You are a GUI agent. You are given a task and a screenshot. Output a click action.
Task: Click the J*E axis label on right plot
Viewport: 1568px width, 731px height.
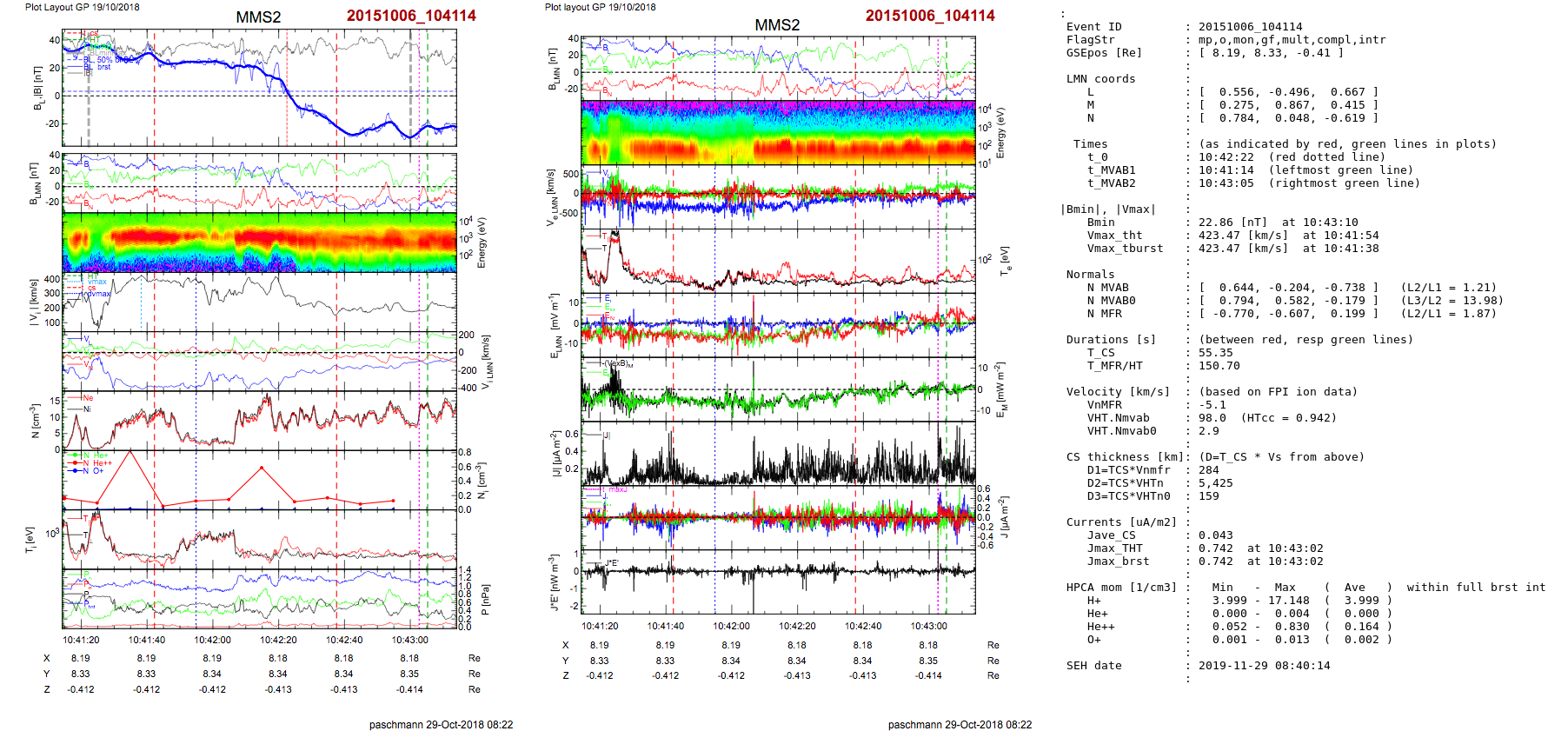pyautogui.click(x=554, y=582)
